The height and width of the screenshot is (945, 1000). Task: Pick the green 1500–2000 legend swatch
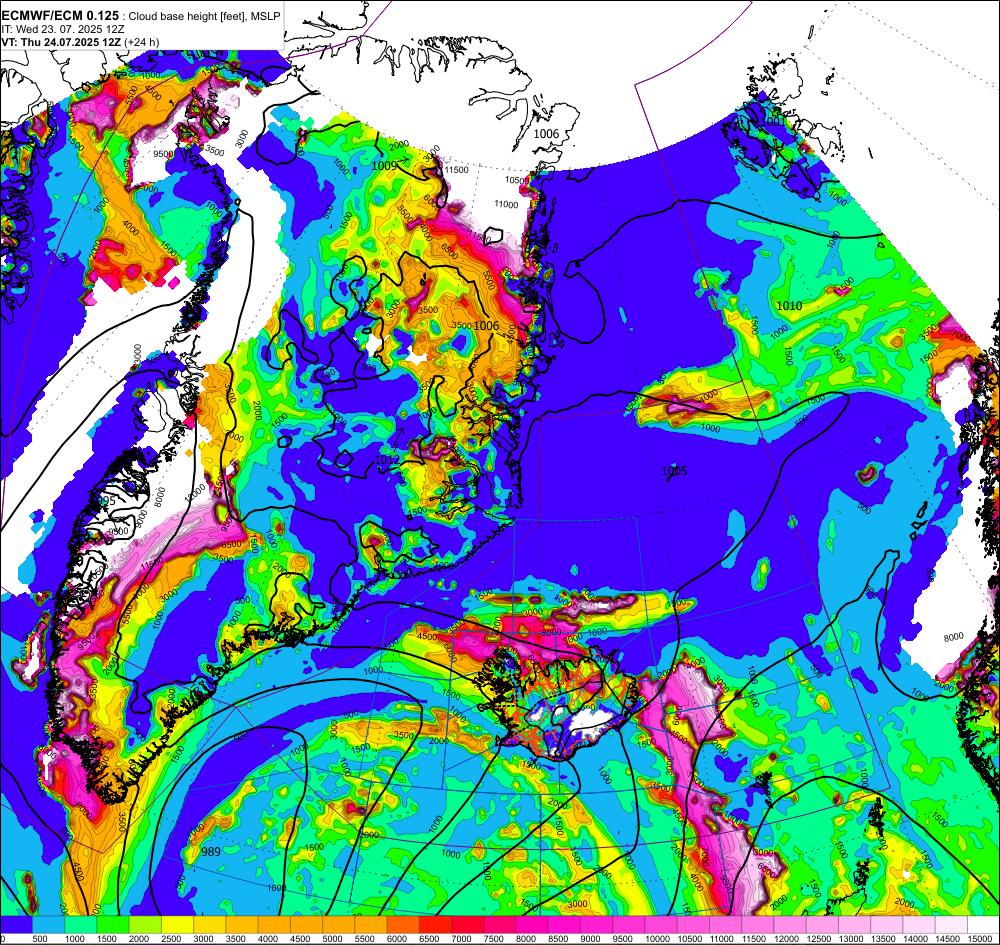[114, 925]
